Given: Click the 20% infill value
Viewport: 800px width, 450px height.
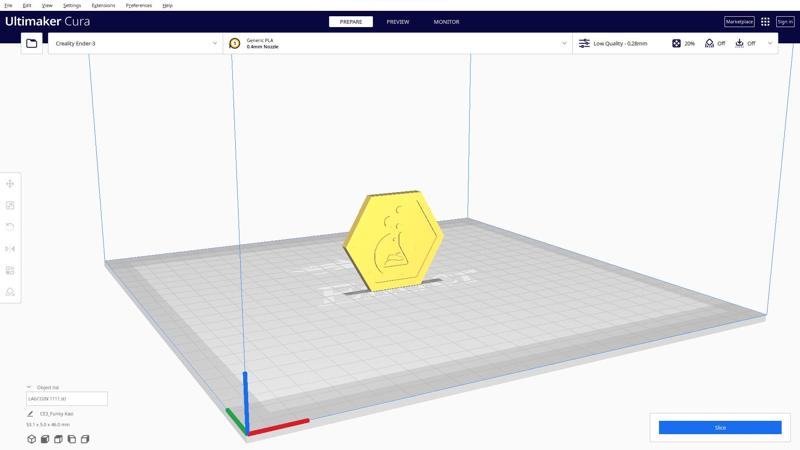Looking at the screenshot, I should pyautogui.click(x=690, y=43).
